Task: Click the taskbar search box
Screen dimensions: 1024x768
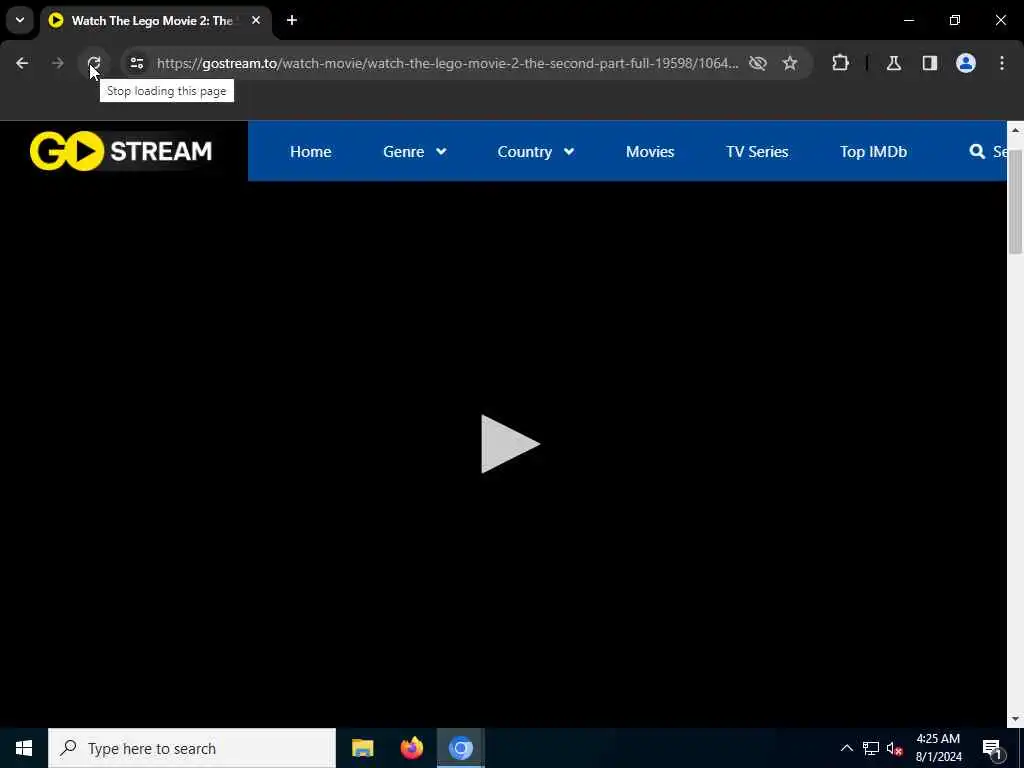Action: click(x=192, y=748)
